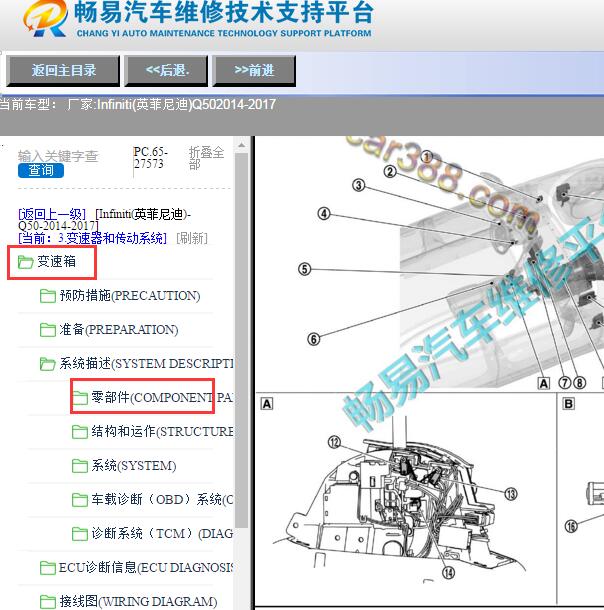Image resolution: width=604 pixels, height=610 pixels.
Task: Open 预防措施(PRECAUTION) tree item
Action: point(130,296)
